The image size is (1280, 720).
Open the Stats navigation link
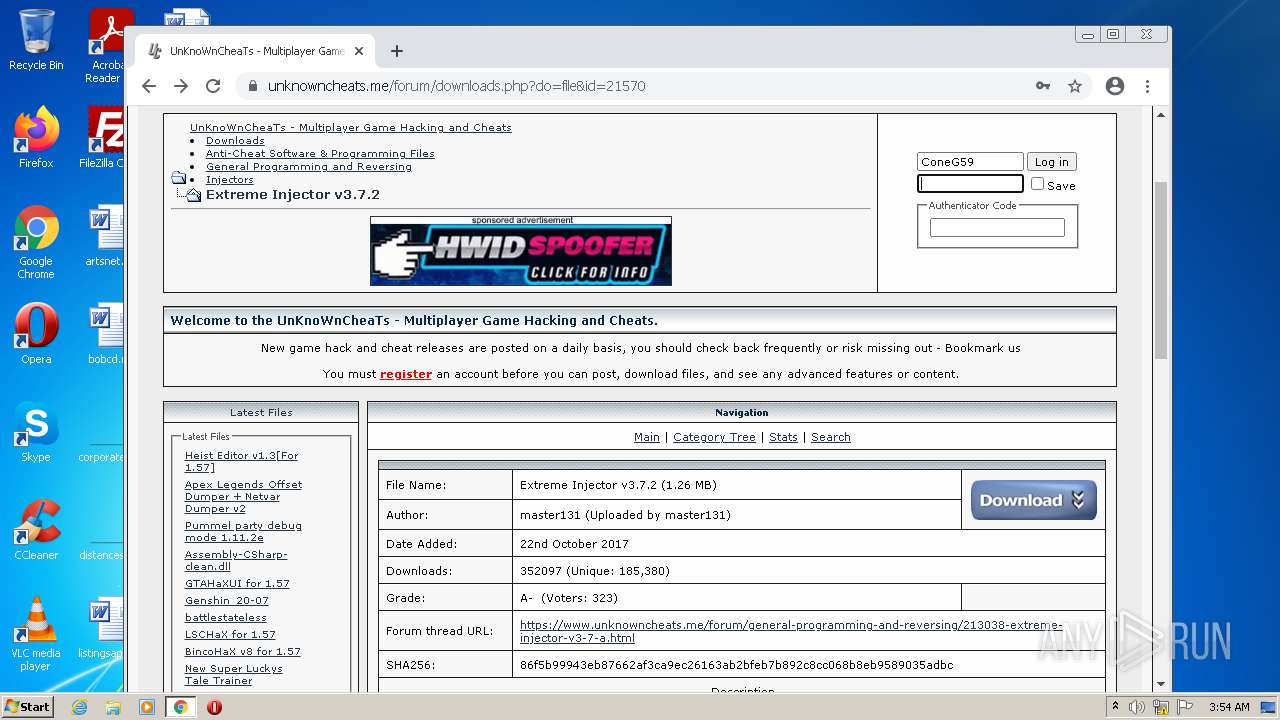[x=783, y=437]
